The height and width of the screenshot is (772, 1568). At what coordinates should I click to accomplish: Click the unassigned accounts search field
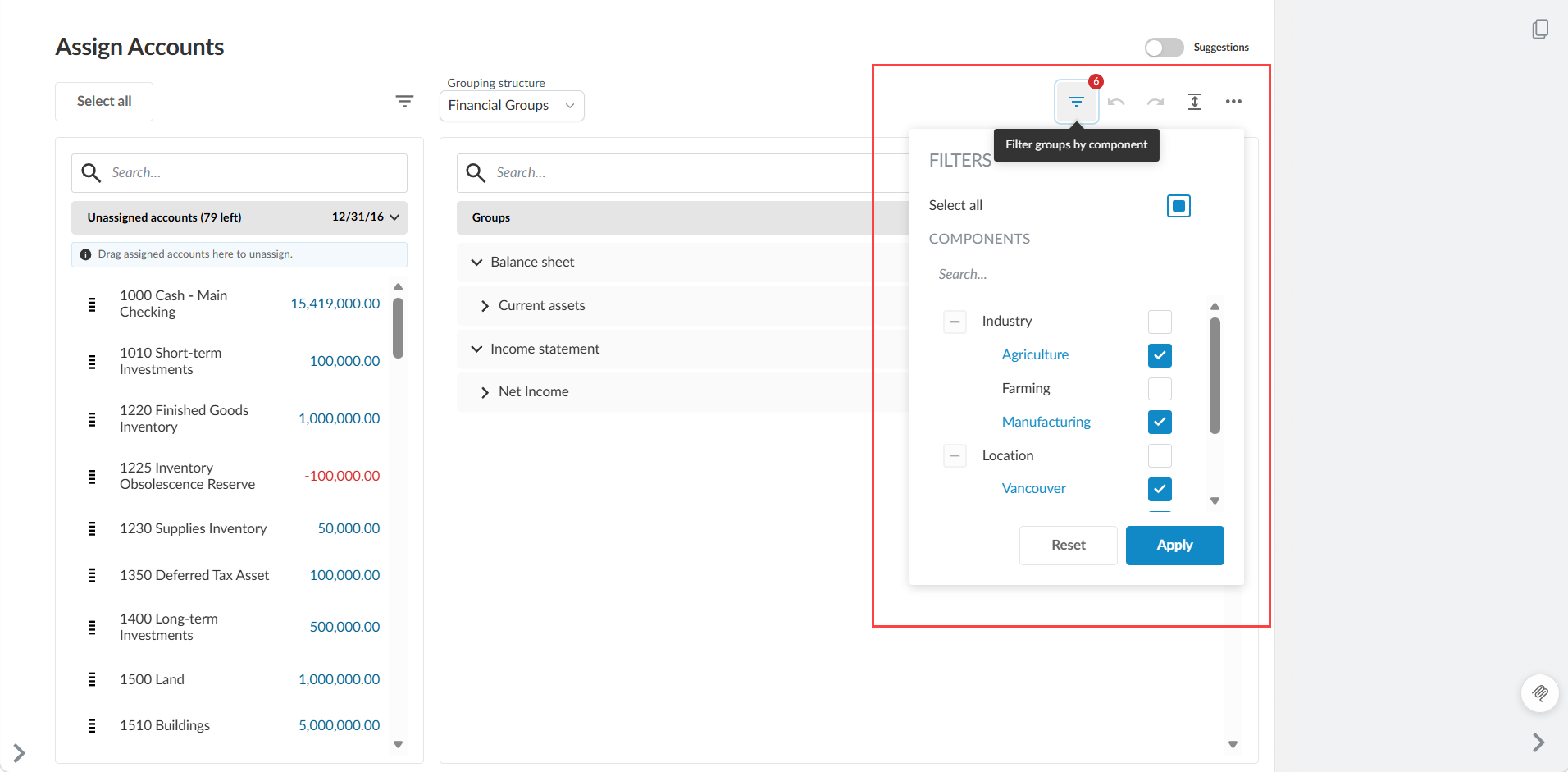[239, 173]
